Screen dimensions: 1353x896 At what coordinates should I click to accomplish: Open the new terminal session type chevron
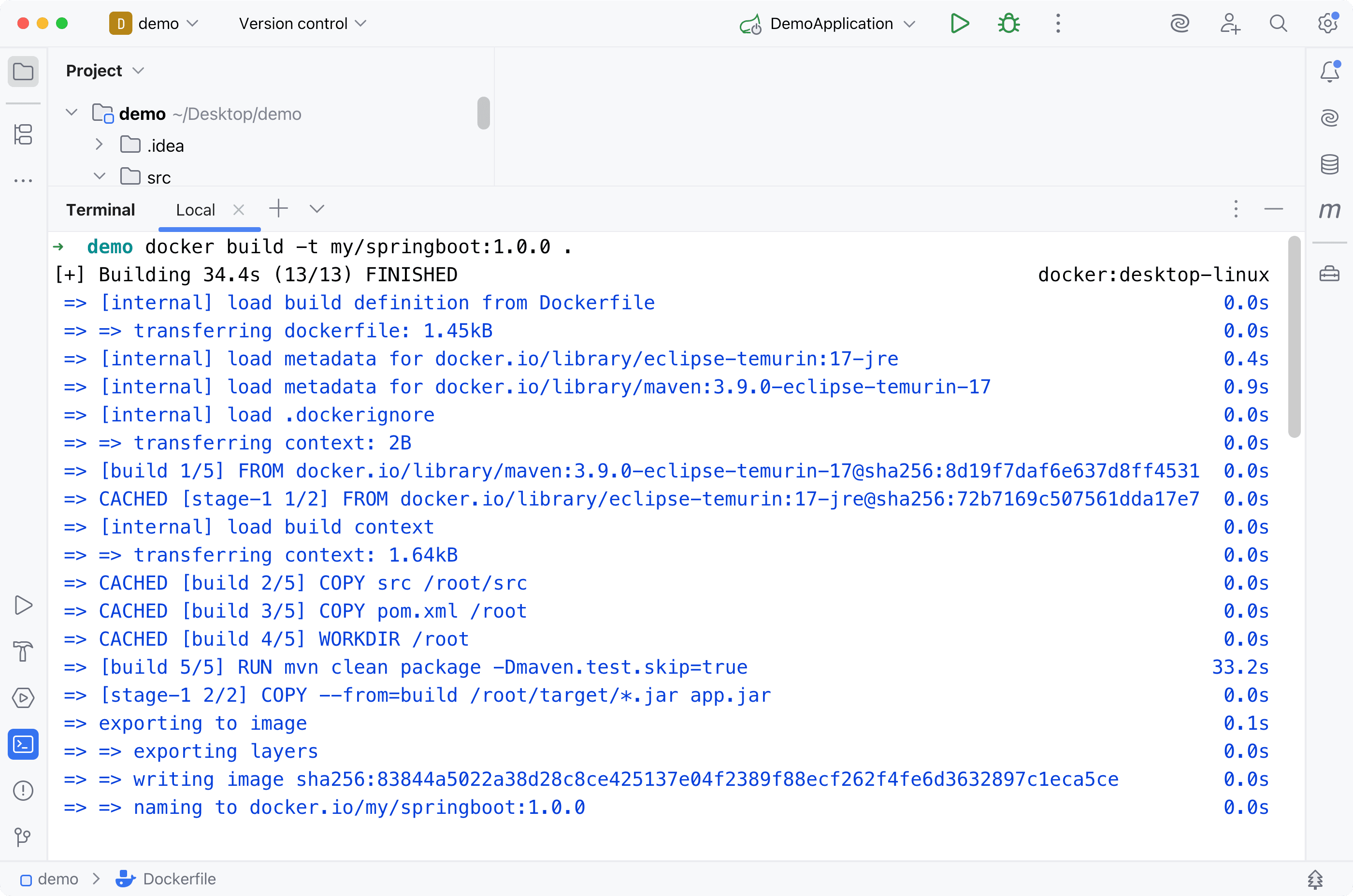[317, 209]
